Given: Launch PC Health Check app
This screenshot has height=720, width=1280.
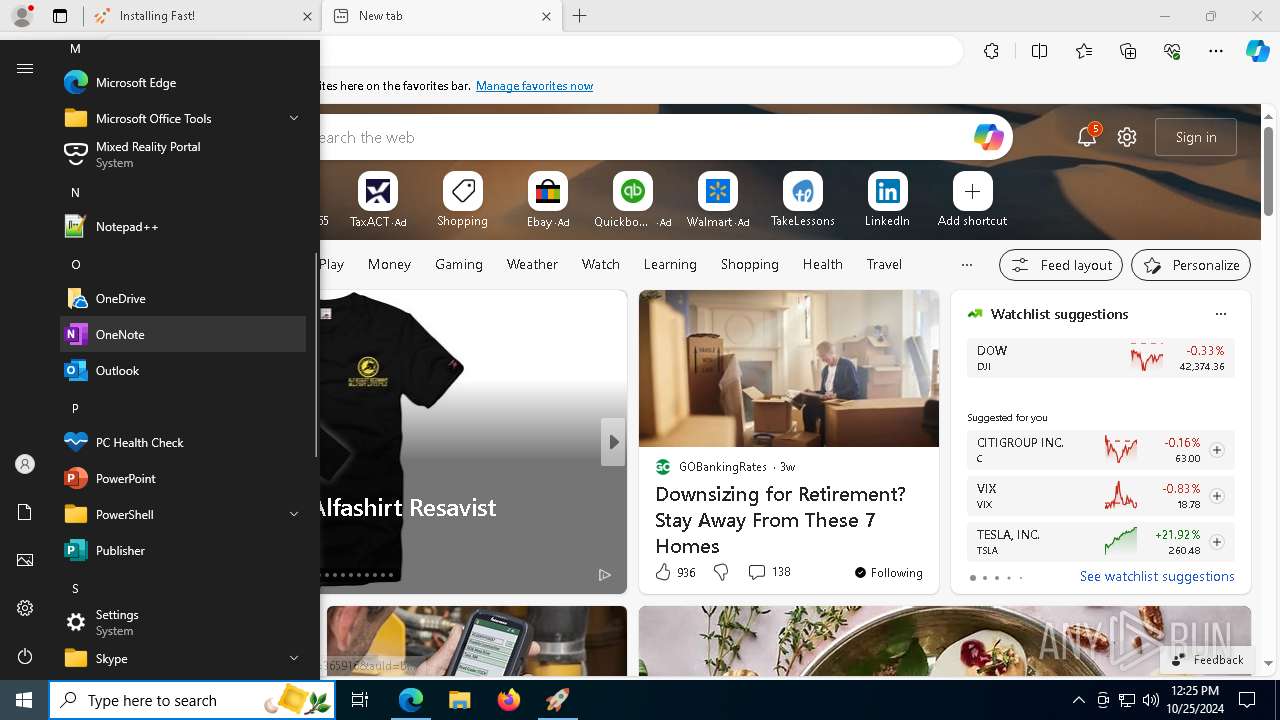Looking at the screenshot, I should click(183, 443).
